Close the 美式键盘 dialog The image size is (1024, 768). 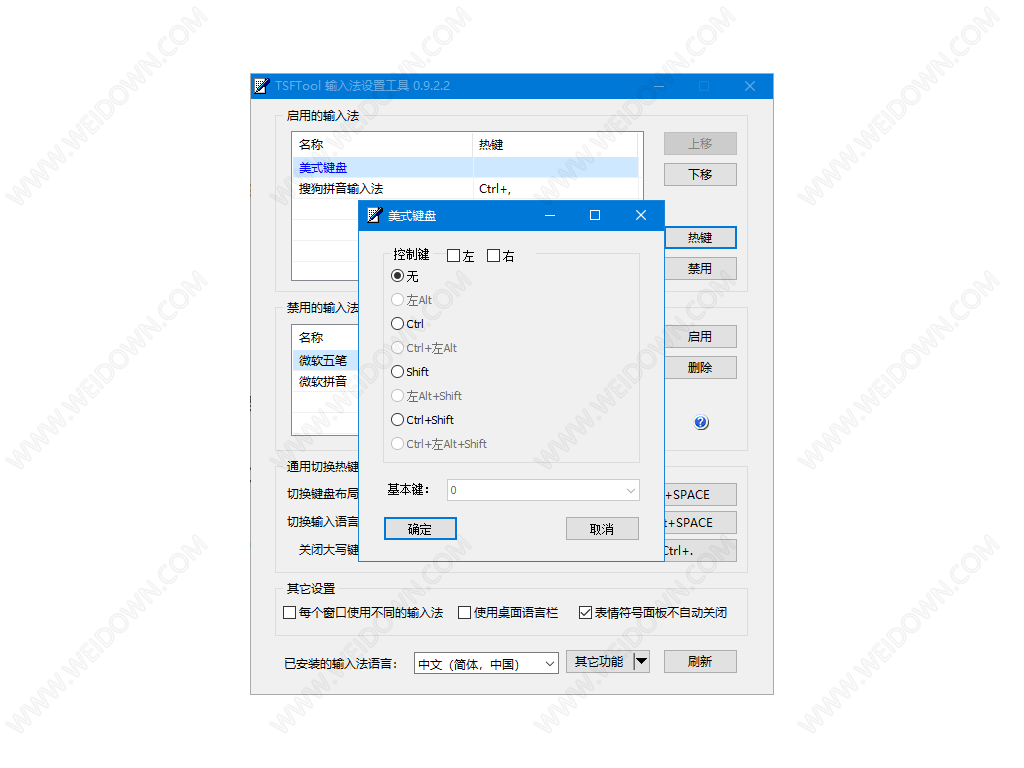(x=641, y=216)
